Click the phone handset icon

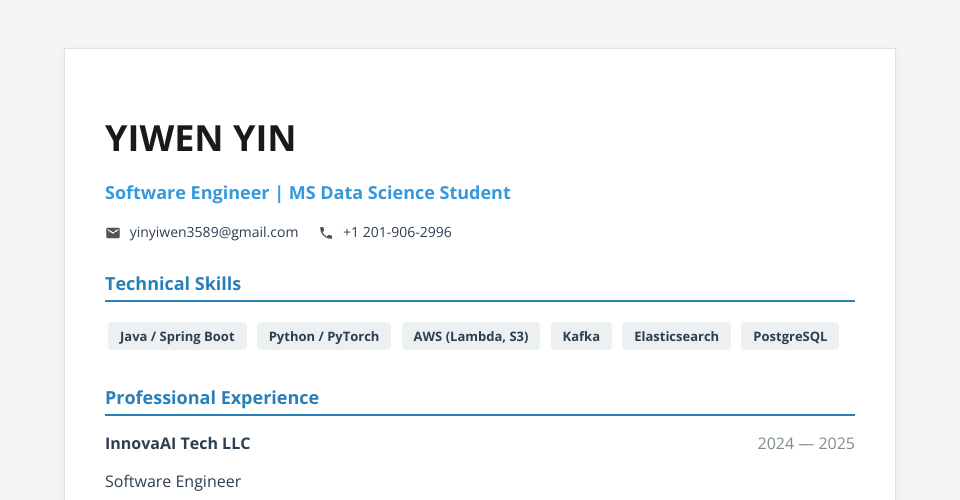click(326, 233)
